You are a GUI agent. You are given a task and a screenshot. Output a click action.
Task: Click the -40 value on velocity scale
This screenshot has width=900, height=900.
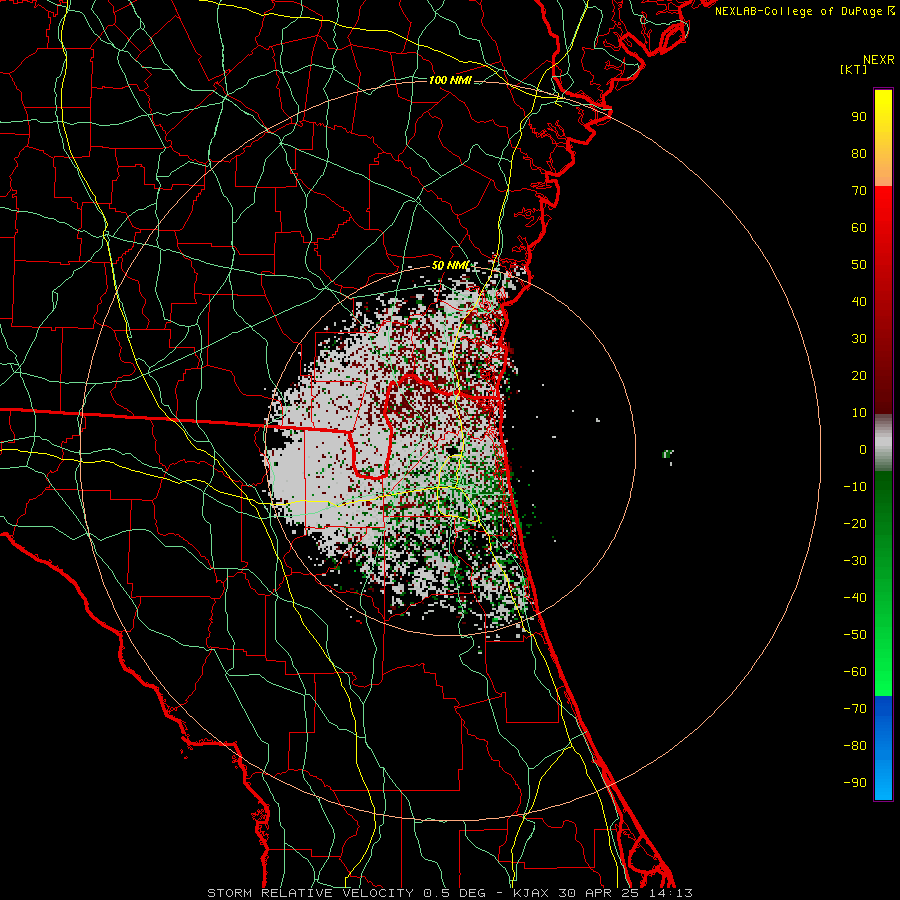855,598
